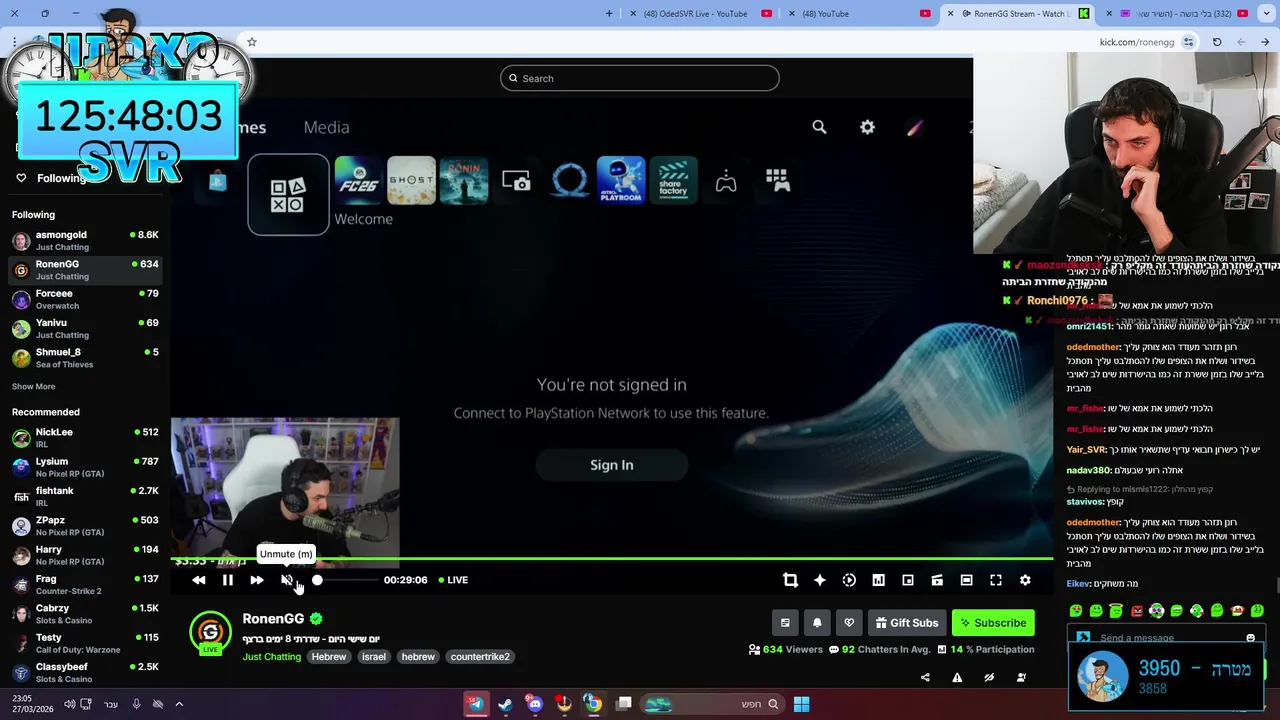Open the Windows Start button

(x=801, y=704)
